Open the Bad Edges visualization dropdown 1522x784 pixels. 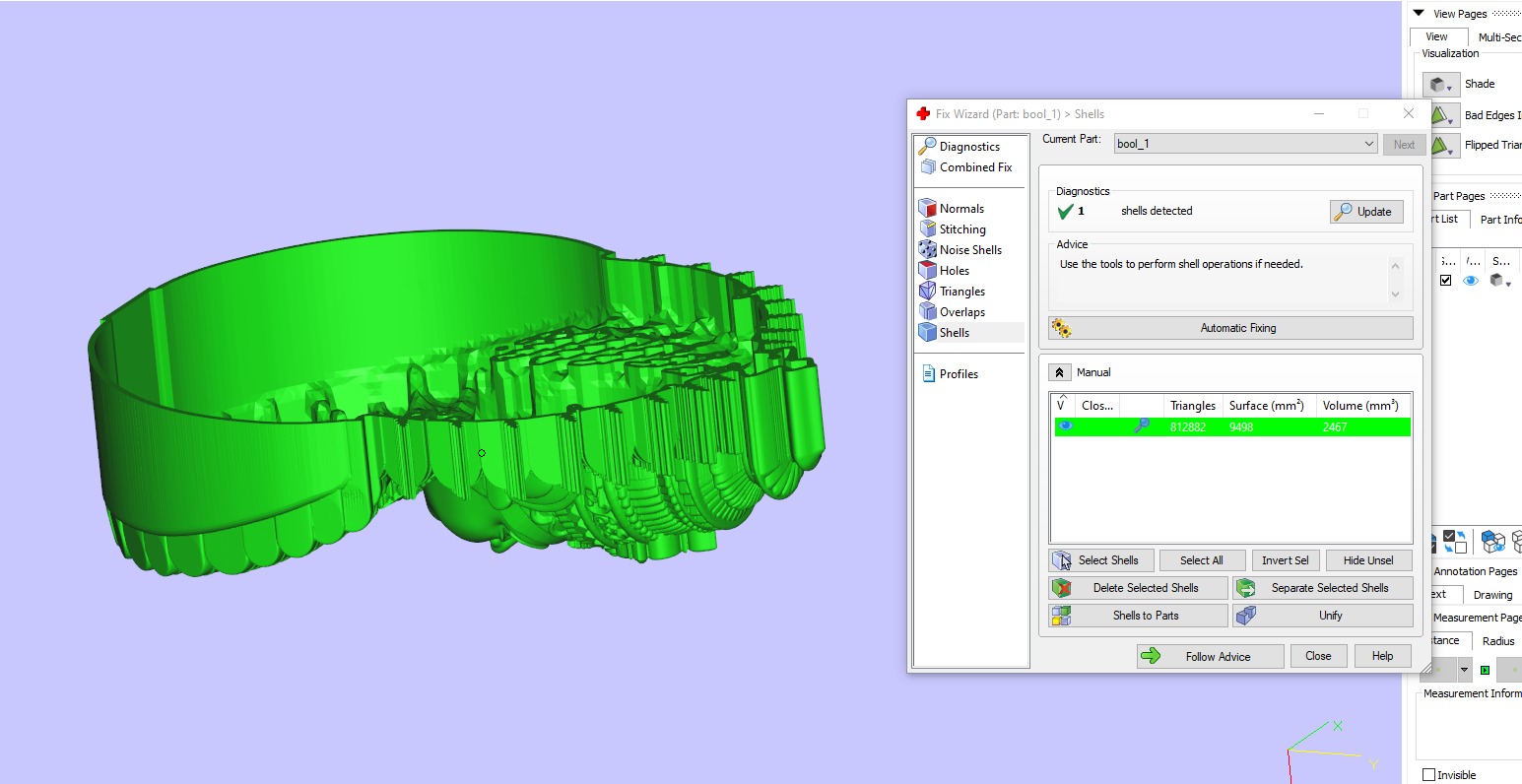pyautogui.click(x=1444, y=115)
